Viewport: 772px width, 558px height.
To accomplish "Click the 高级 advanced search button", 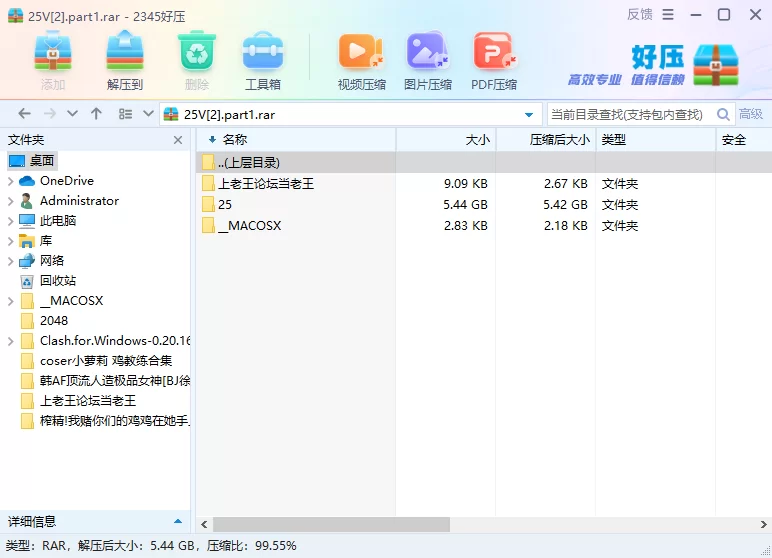I will (751, 114).
